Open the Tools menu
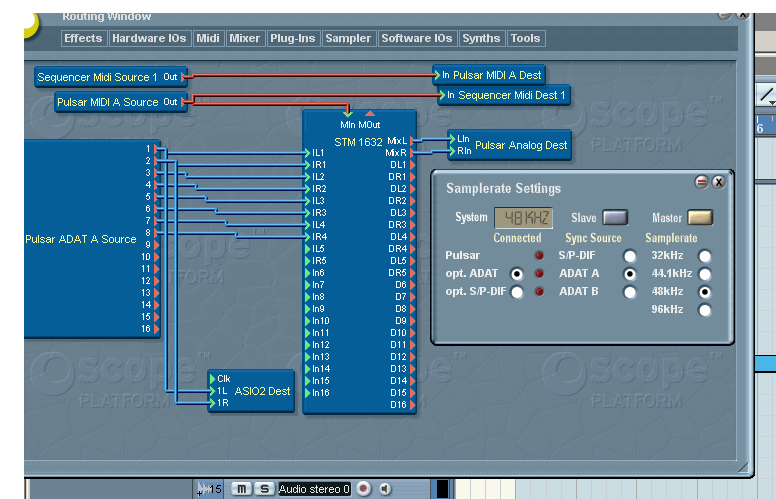776x499 pixels. click(x=526, y=39)
